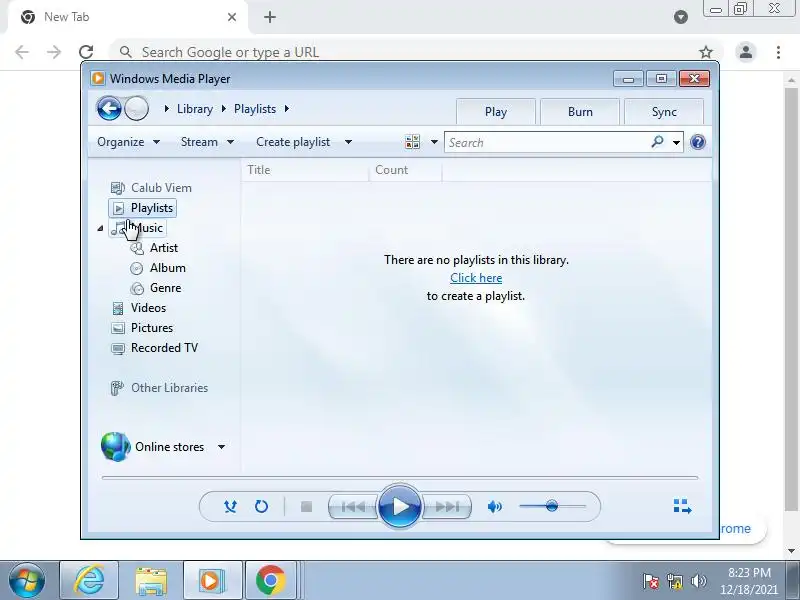Close the New Tab tab
The image size is (800, 600).
232,17
